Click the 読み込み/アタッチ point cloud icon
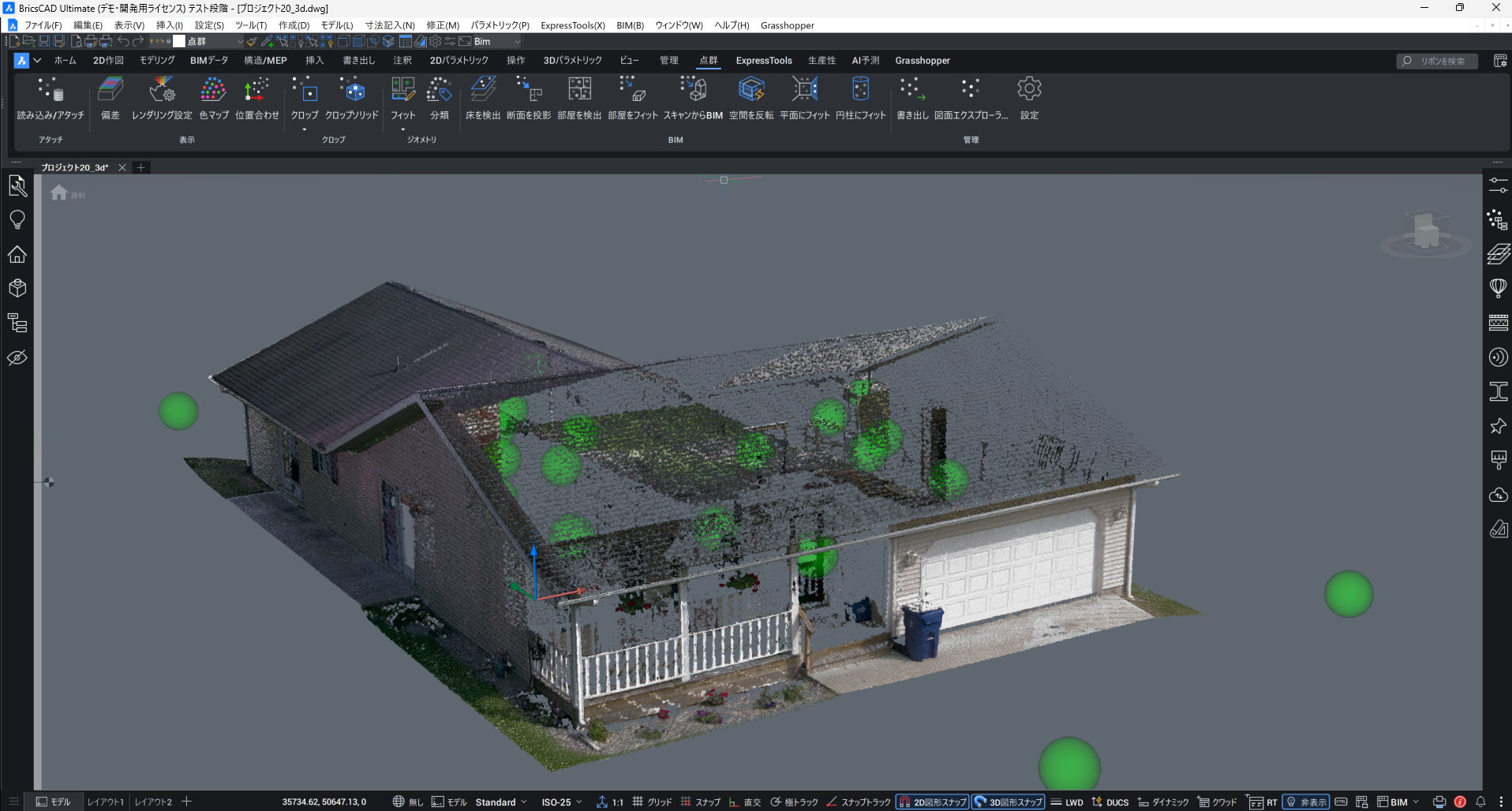 point(51,91)
